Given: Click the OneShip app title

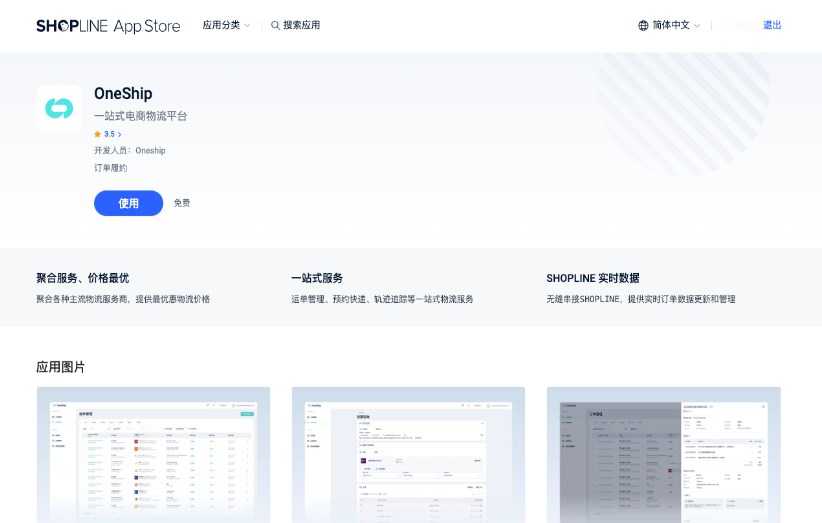Looking at the screenshot, I should click(123, 93).
